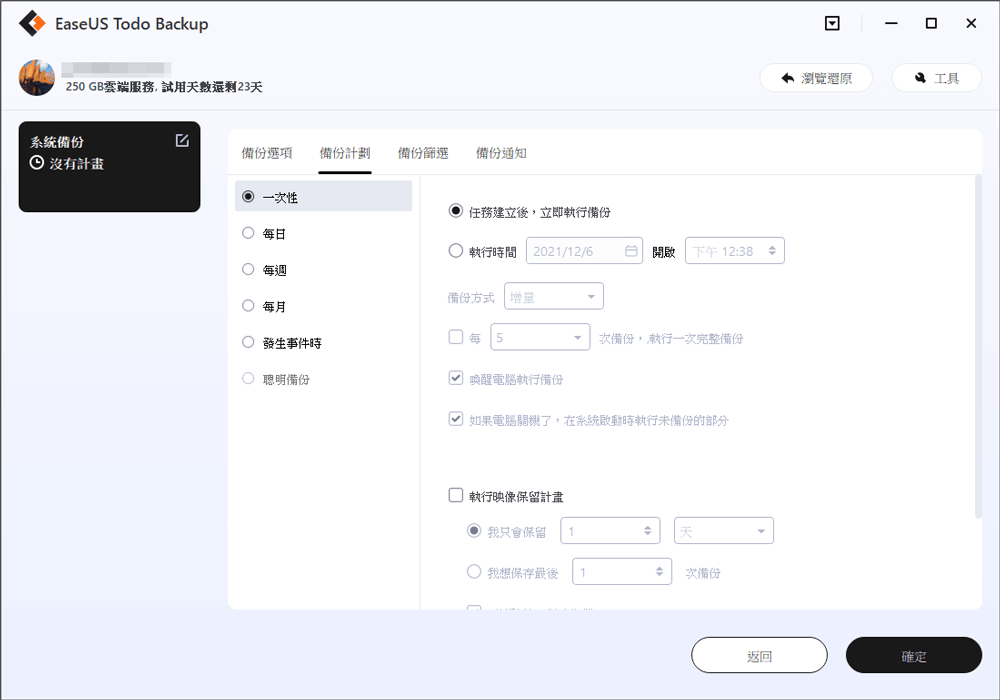
Task: Select the 每週 schedule radio button
Action: click(x=247, y=269)
